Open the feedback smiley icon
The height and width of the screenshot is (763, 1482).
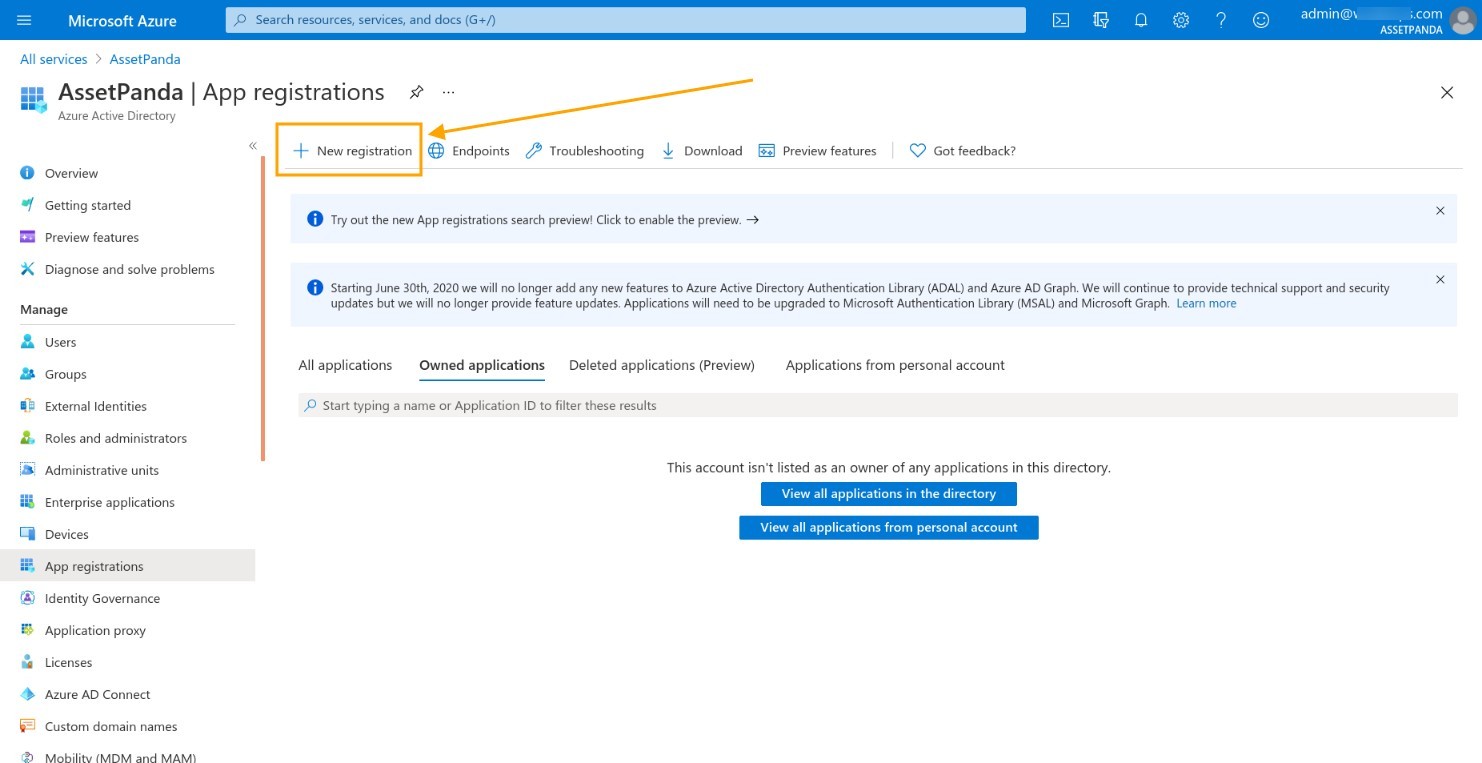pyautogui.click(x=1261, y=20)
